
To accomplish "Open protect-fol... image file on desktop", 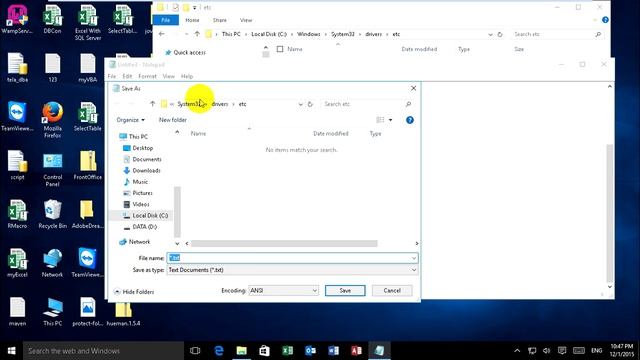I will tap(87, 311).
